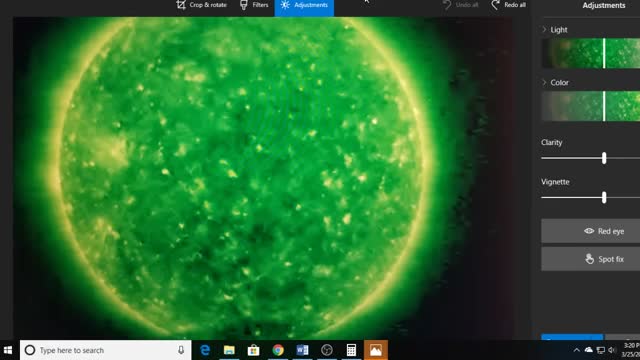The height and width of the screenshot is (360, 640).
Task: Click the Photos app taskbar icon
Action: click(376, 350)
